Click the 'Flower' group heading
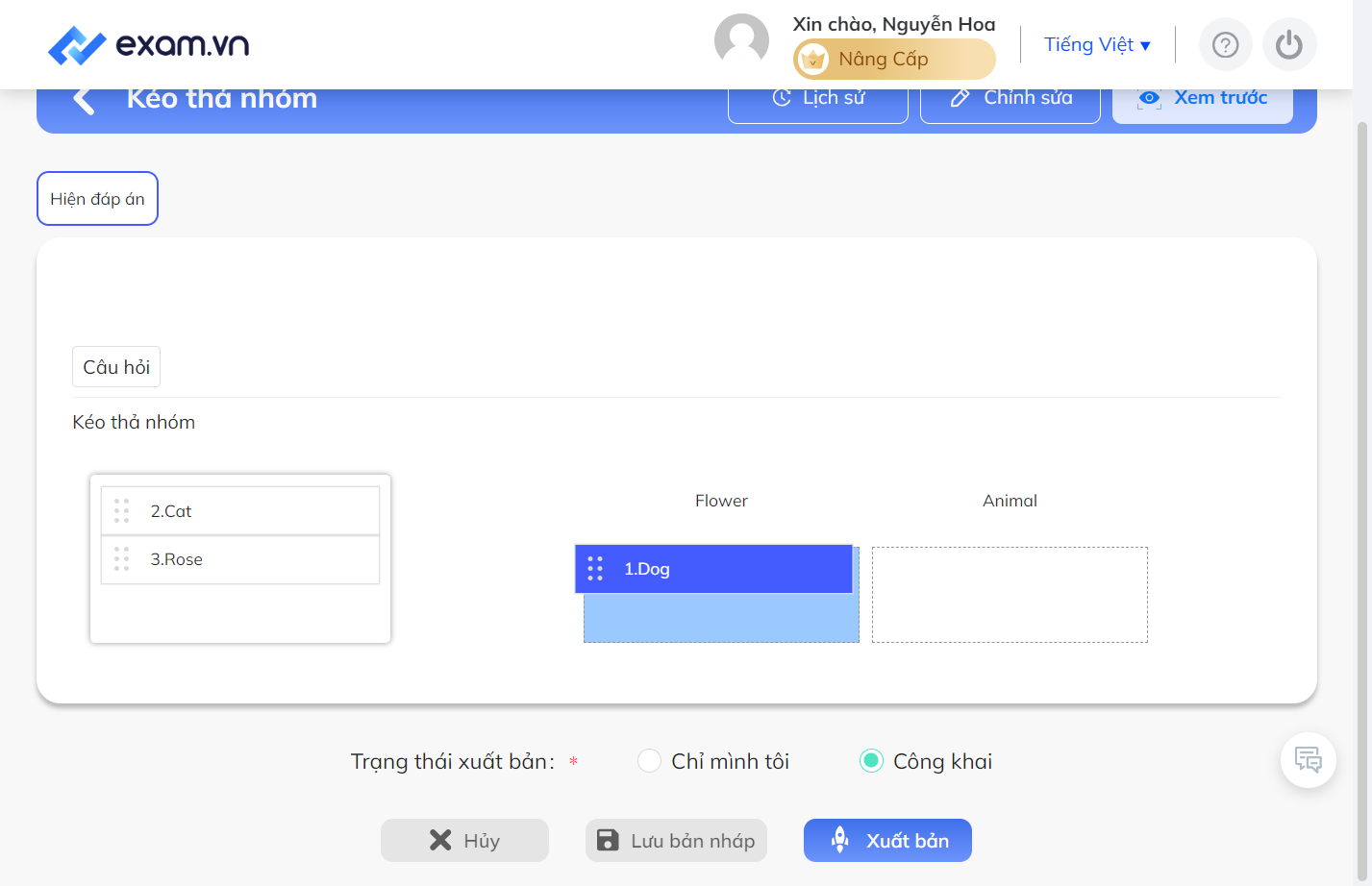The width and height of the screenshot is (1372, 886). coord(721,501)
